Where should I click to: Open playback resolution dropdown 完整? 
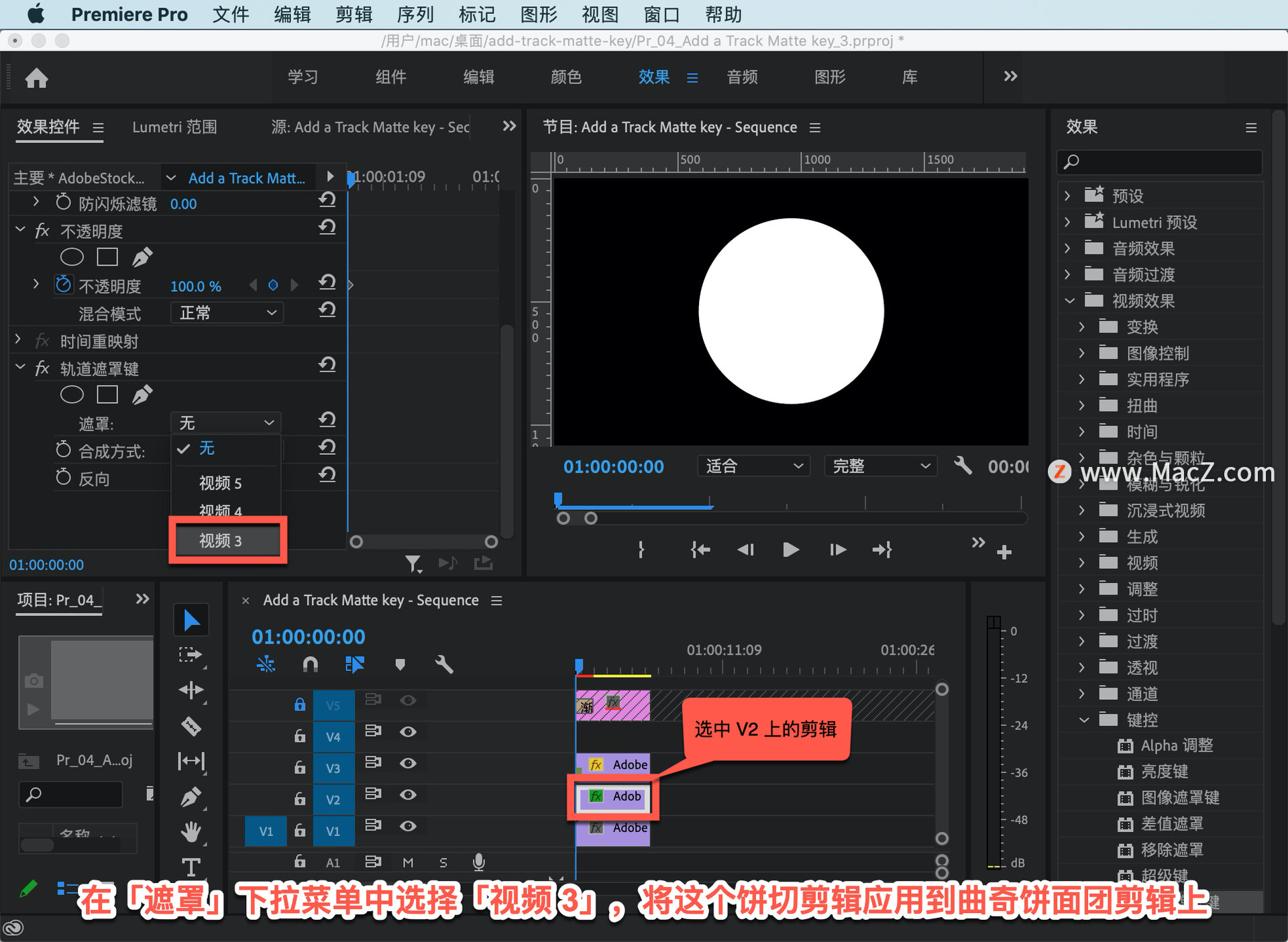880,466
